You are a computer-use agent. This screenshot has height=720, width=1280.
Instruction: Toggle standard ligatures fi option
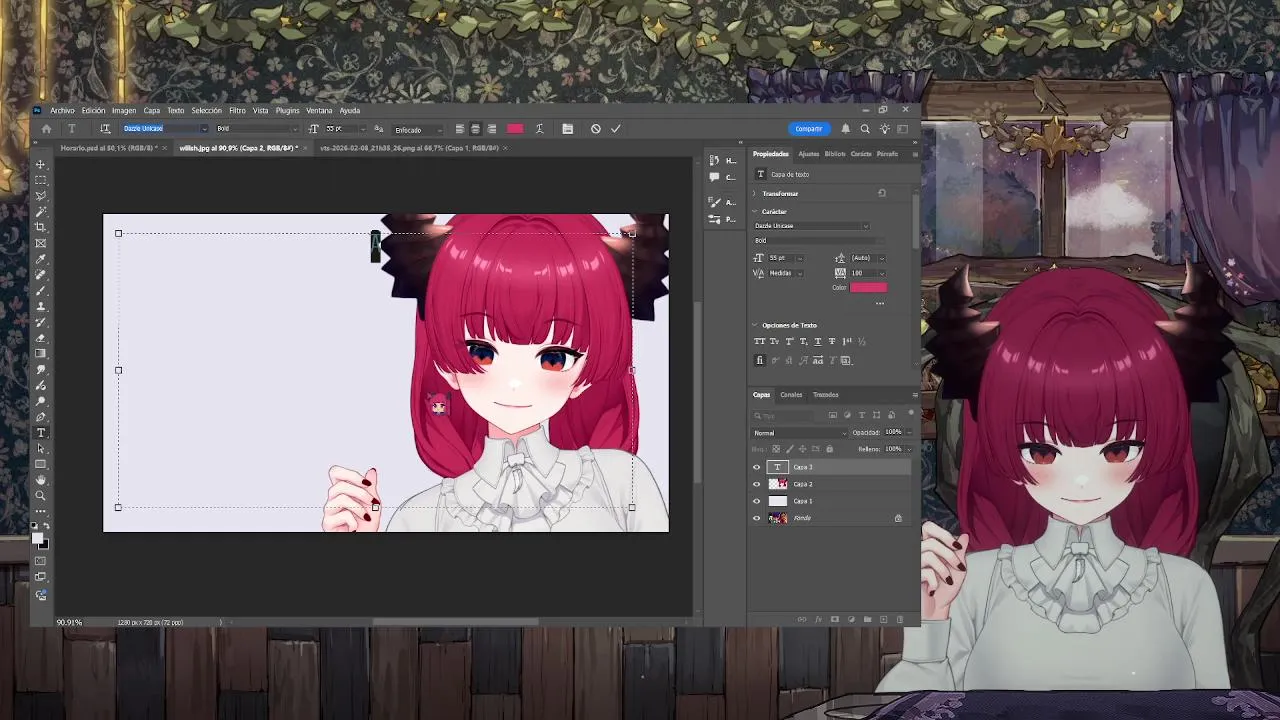point(760,360)
